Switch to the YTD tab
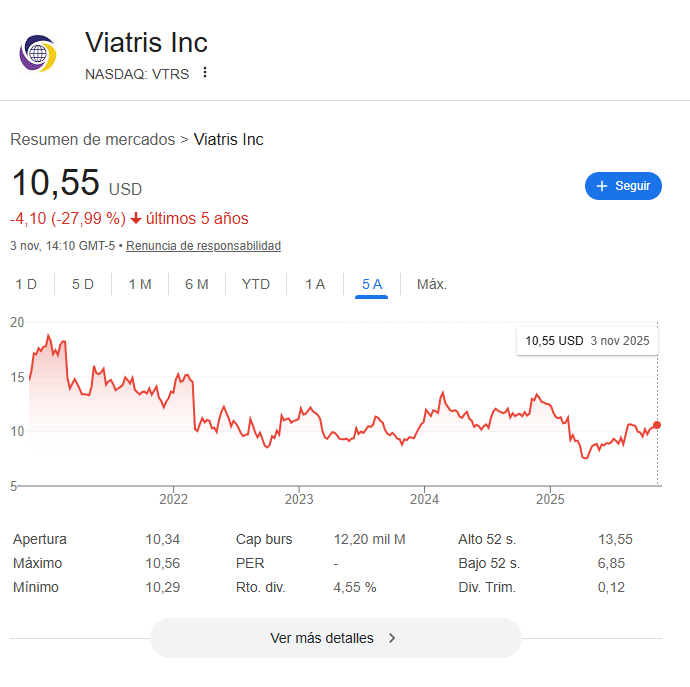The width and height of the screenshot is (690, 687). [256, 284]
